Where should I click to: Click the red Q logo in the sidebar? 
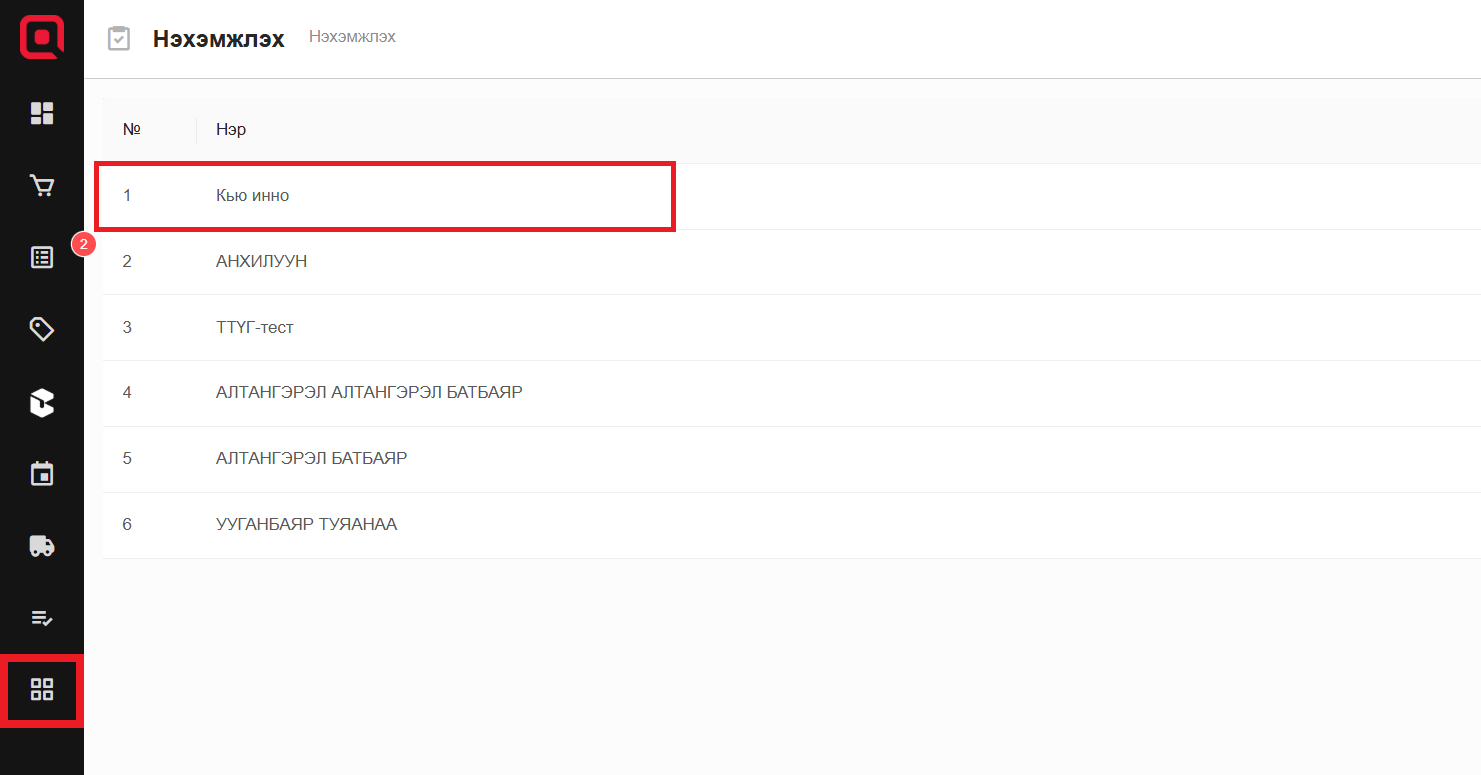[x=42, y=38]
